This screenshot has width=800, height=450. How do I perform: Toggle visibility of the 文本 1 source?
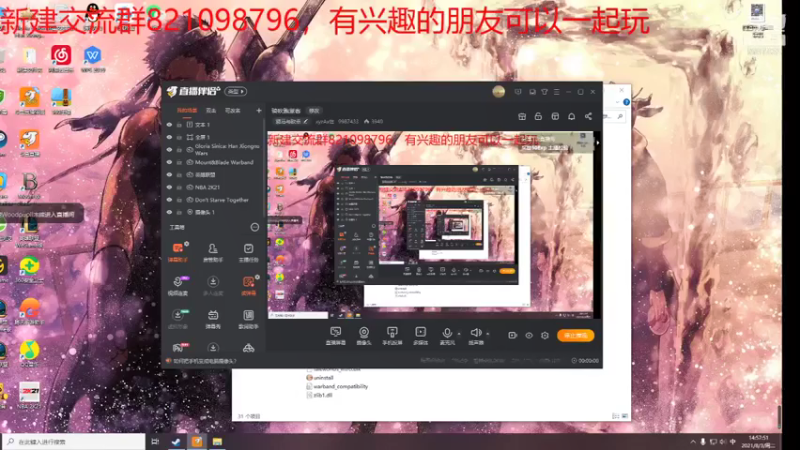(169, 124)
